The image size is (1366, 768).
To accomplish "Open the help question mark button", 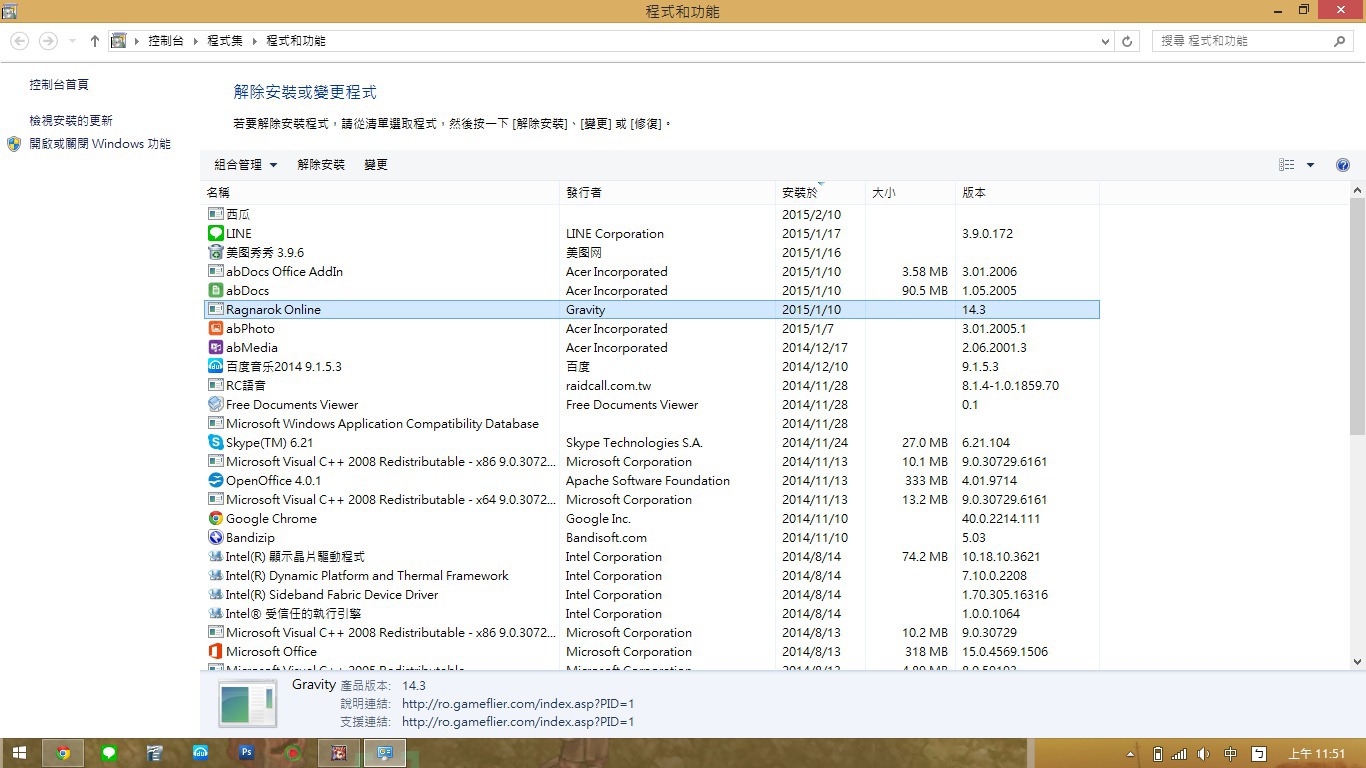I will 1343,165.
